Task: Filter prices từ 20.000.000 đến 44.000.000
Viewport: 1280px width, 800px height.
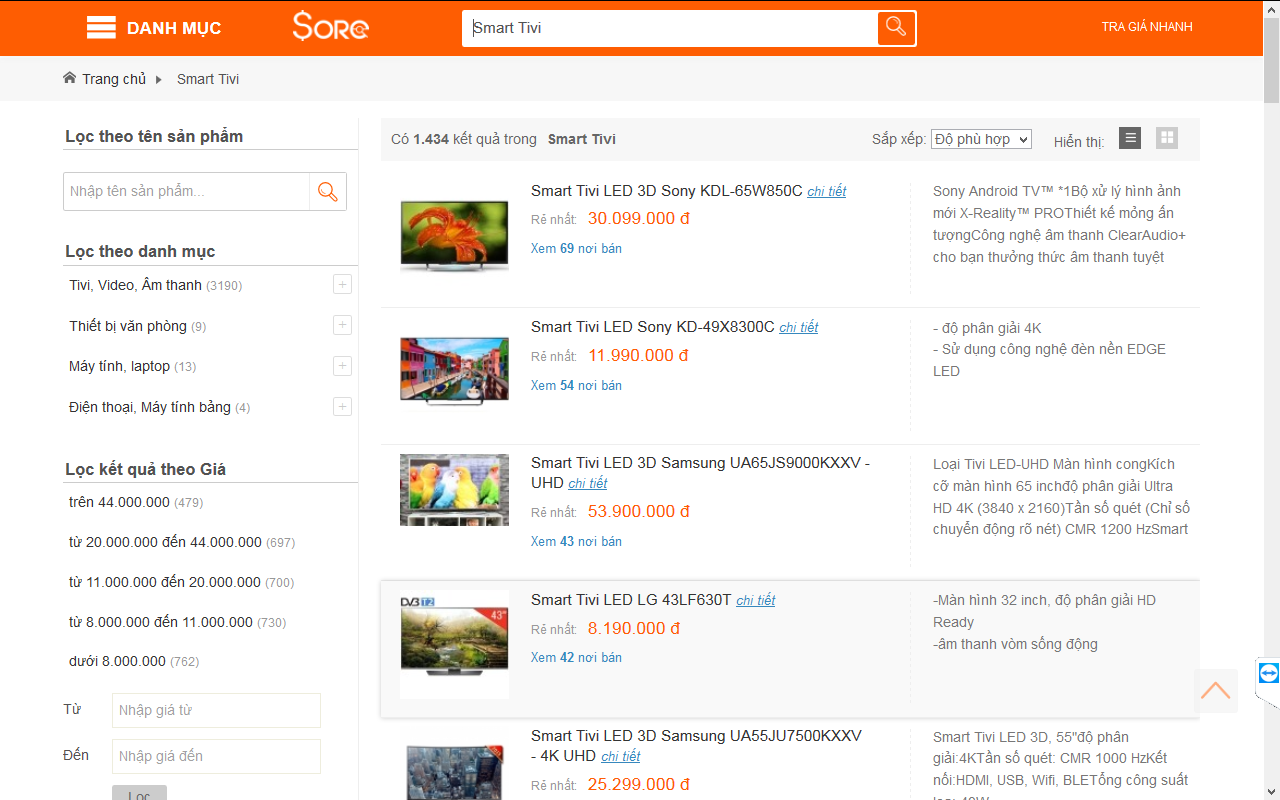Action: (165, 542)
